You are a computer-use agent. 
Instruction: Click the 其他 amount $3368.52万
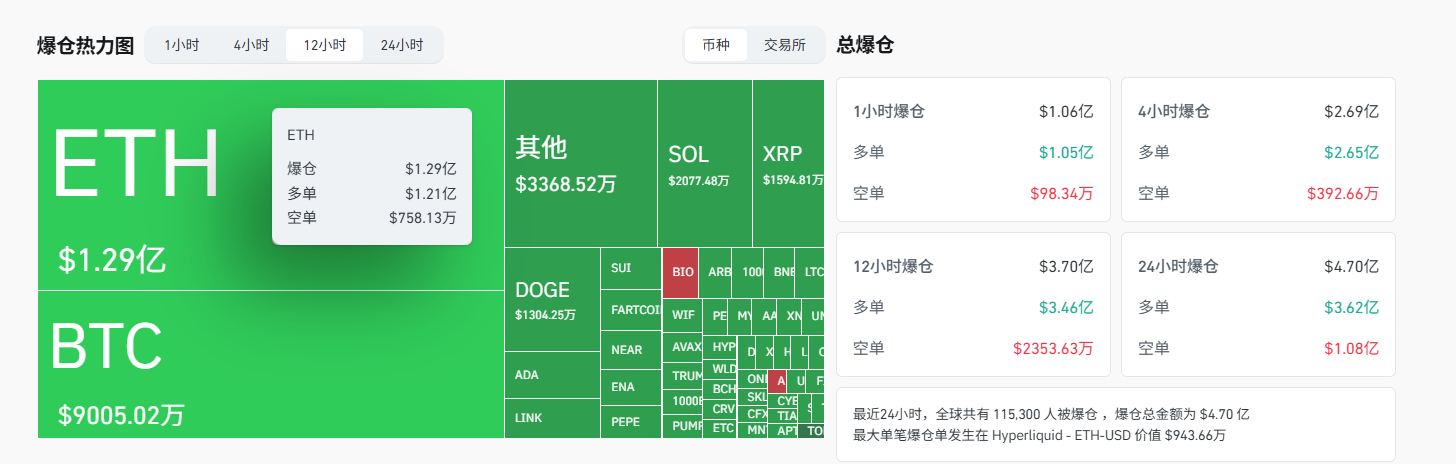(x=565, y=184)
